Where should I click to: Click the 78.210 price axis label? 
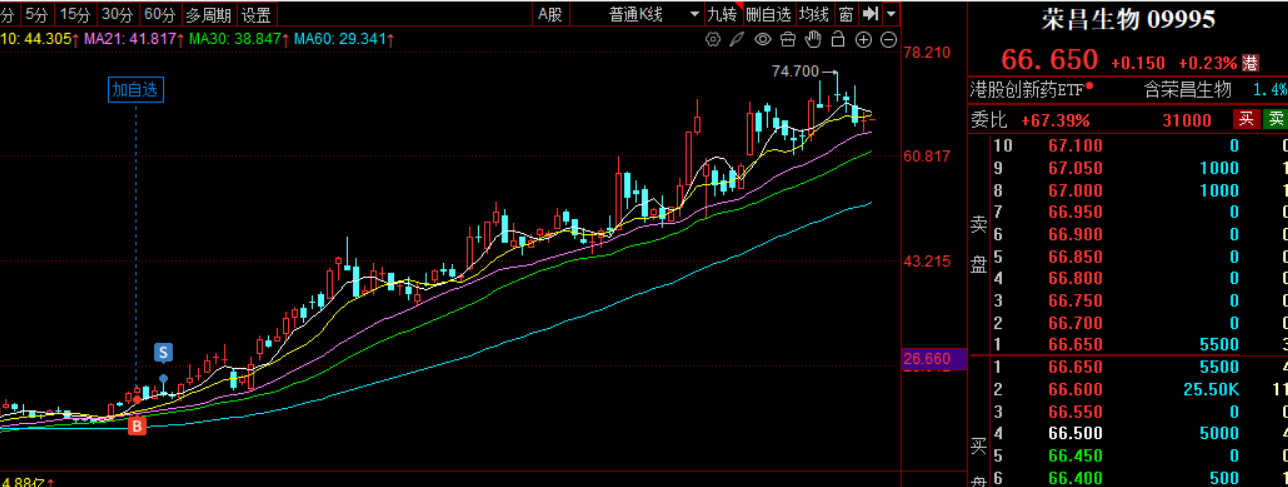pos(926,52)
